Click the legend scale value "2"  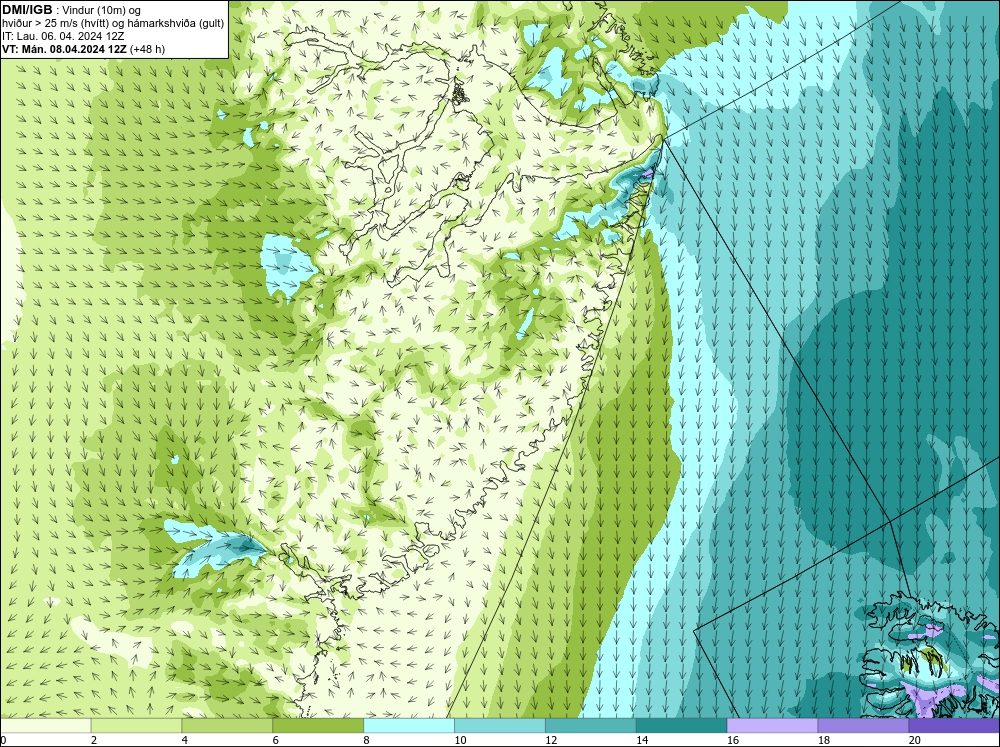coord(94,740)
